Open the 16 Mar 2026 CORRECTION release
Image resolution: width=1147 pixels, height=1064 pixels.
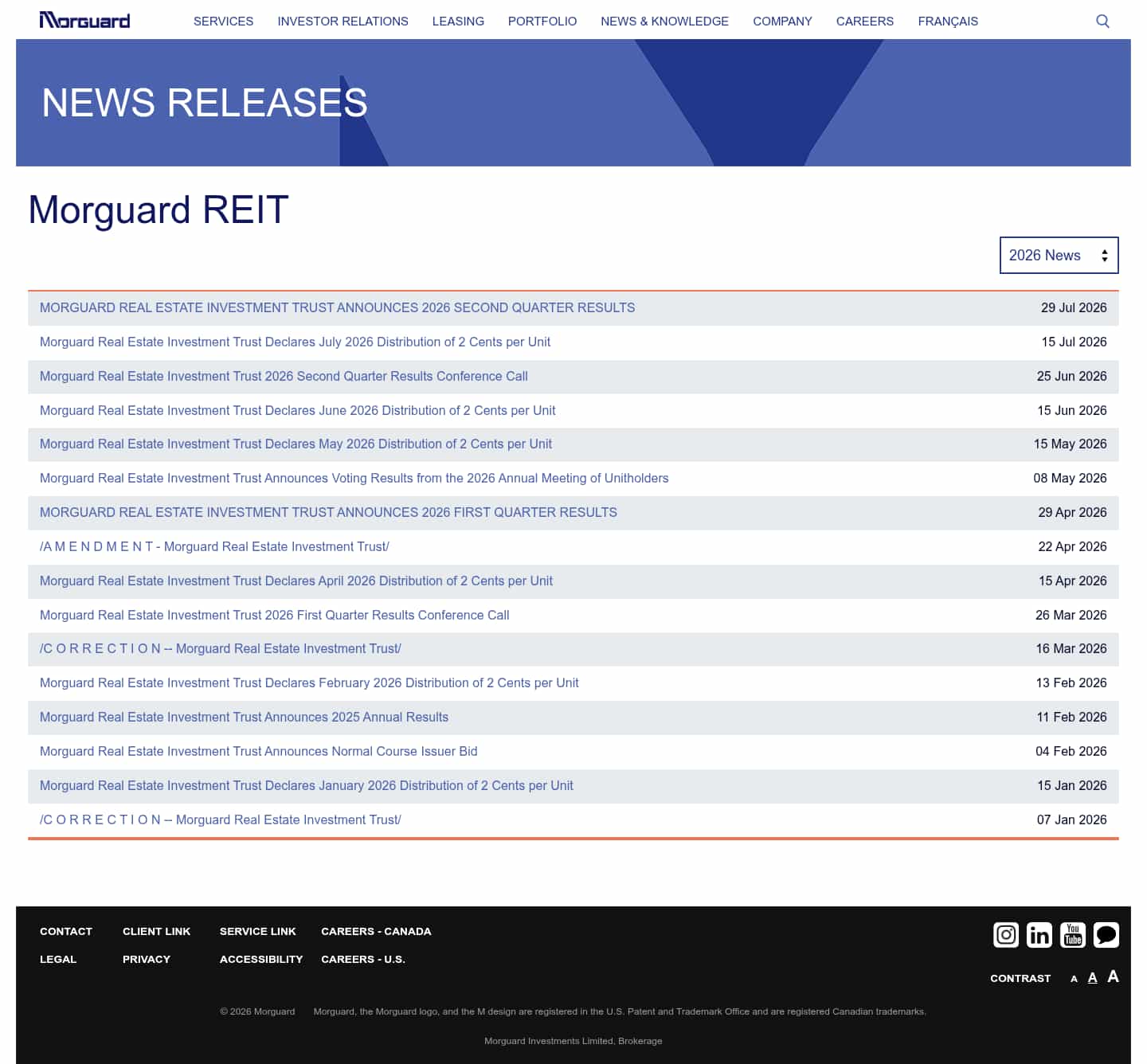pyautogui.click(x=220, y=648)
